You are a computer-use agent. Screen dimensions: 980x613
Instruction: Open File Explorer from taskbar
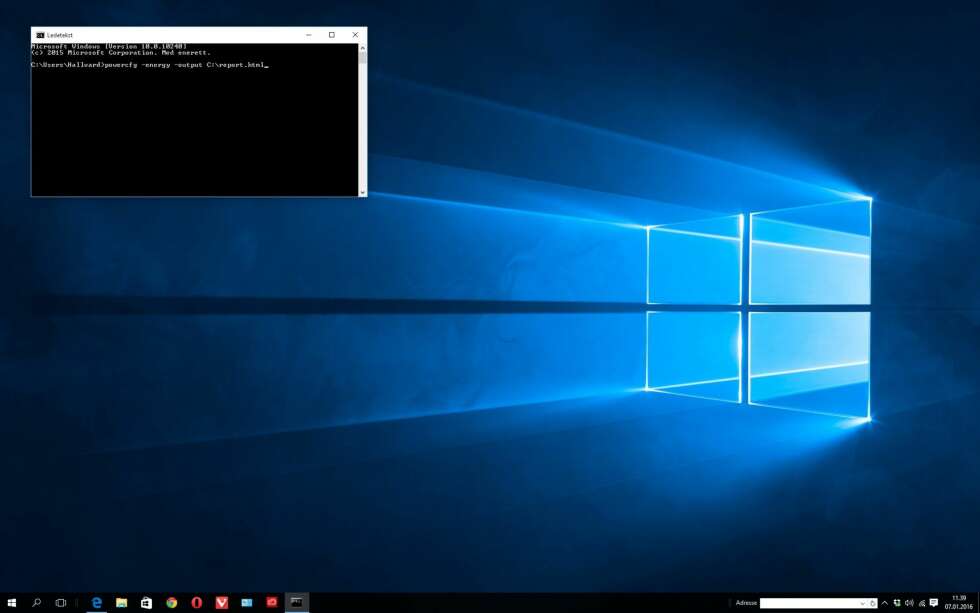point(122,602)
